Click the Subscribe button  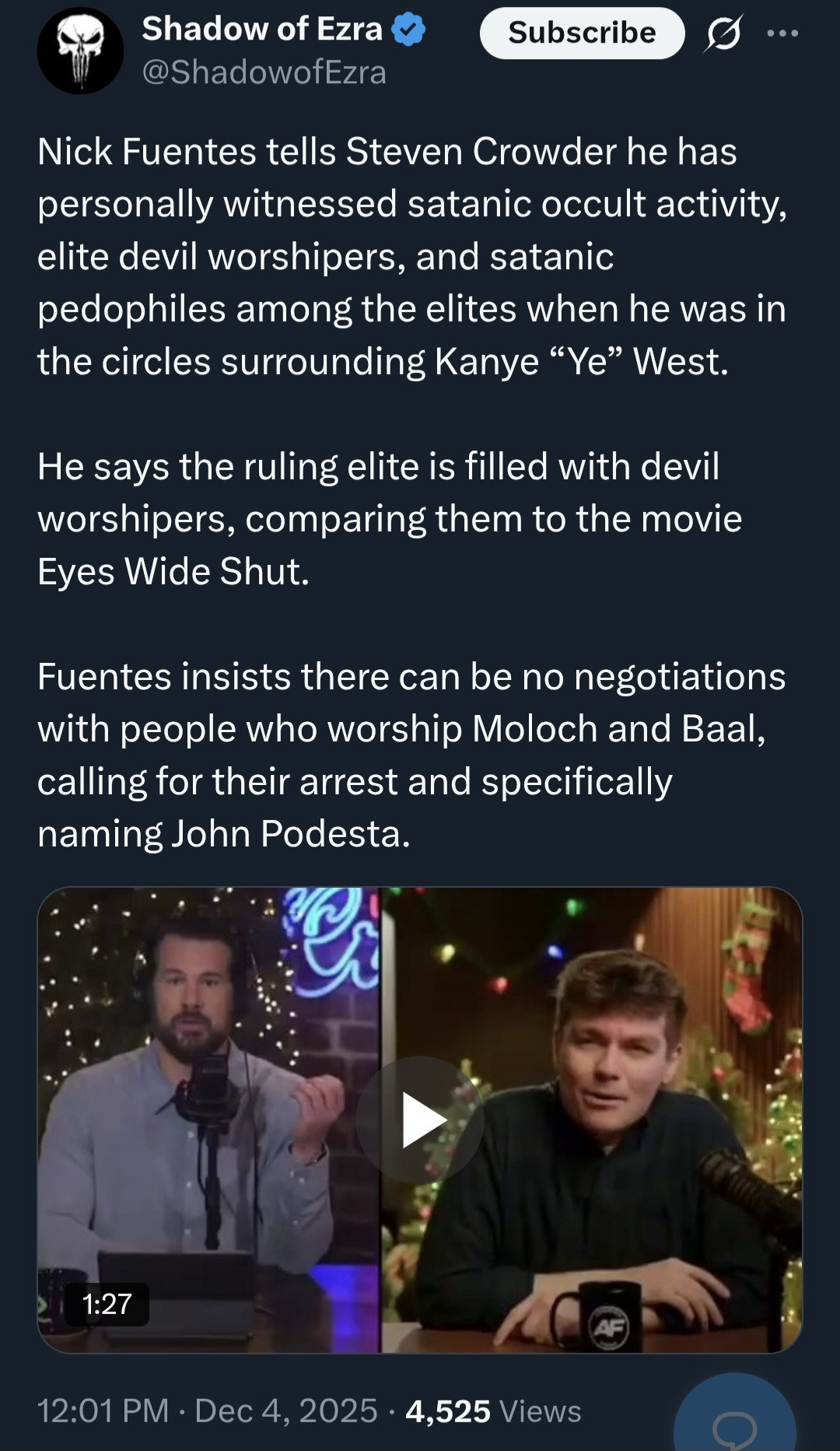[x=582, y=33]
